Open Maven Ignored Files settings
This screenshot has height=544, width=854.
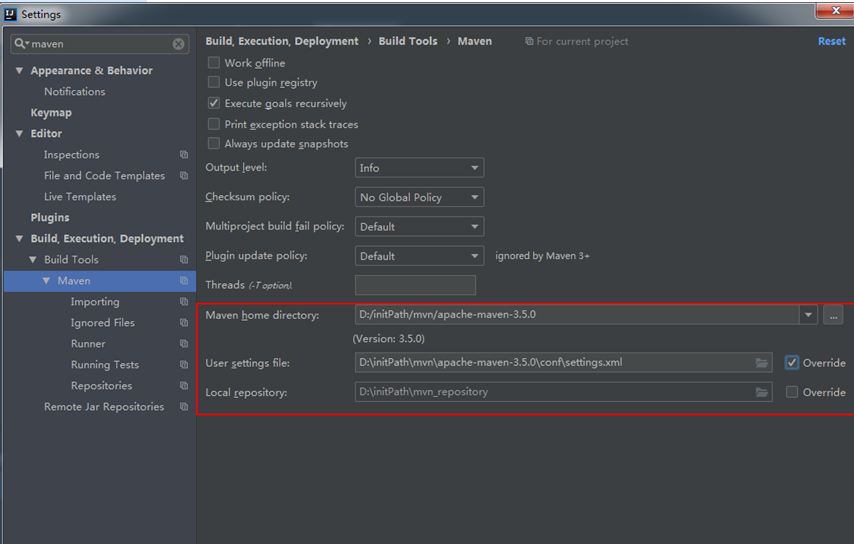pyautogui.click(x=102, y=323)
